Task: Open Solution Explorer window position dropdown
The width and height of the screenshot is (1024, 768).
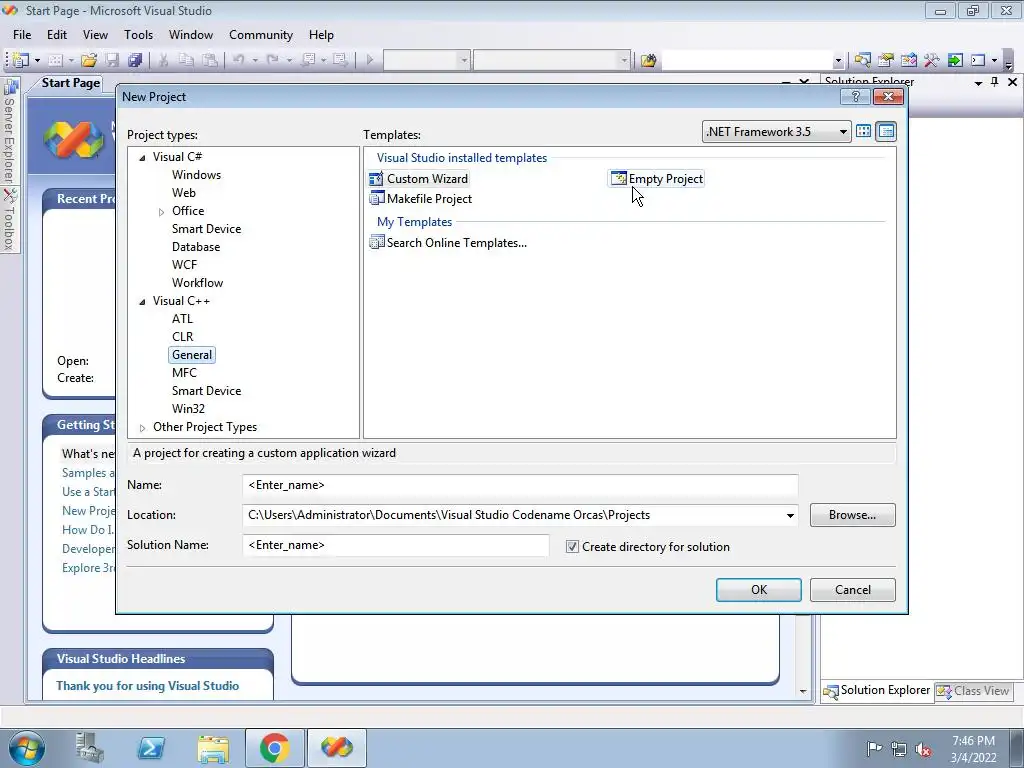Action: (x=978, y=82)
